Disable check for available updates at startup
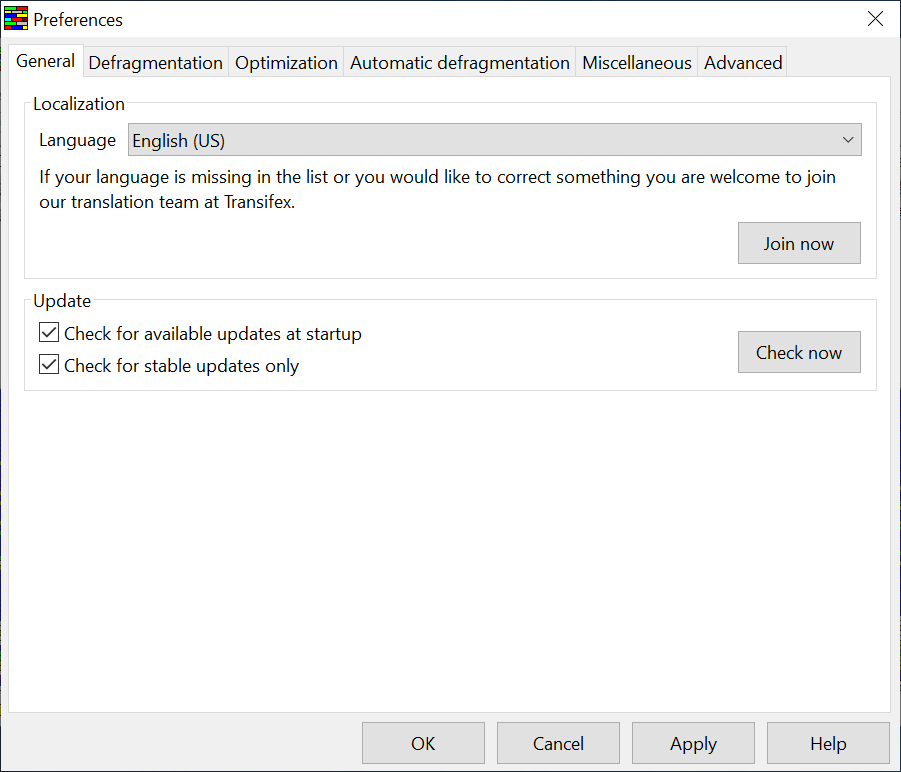The height and width of the screenshot is (772, 901). [x=49, y=333]
